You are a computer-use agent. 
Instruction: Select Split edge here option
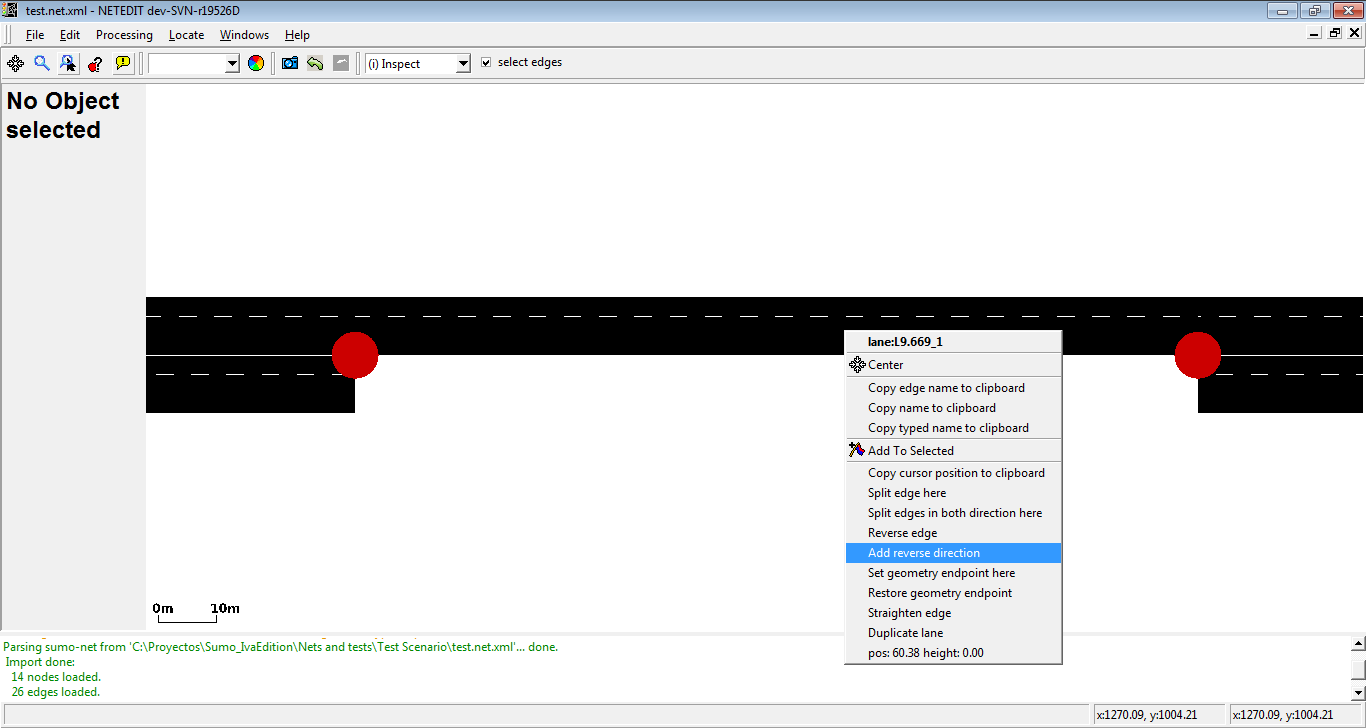(x=906, y=493)
